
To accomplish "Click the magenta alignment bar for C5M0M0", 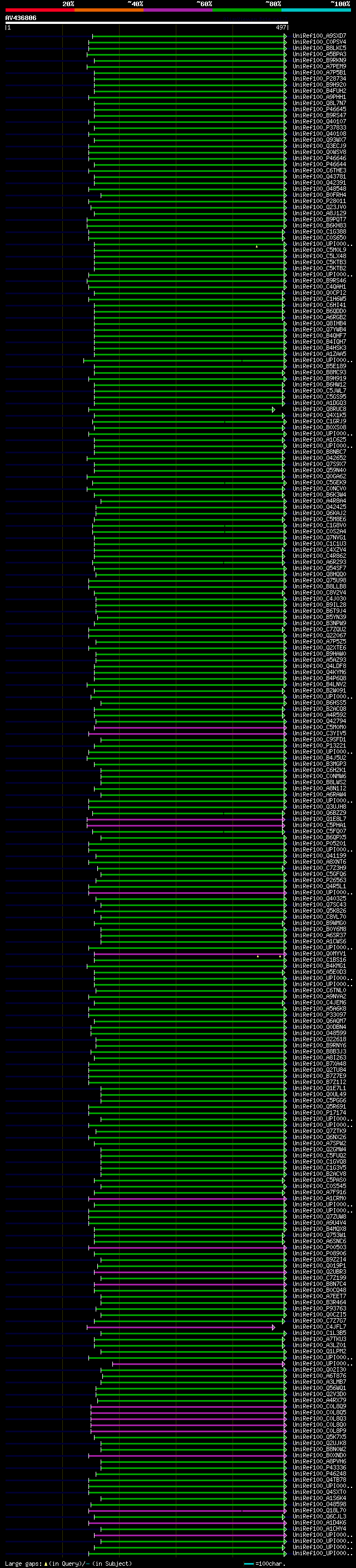I will tap(189, 728).
